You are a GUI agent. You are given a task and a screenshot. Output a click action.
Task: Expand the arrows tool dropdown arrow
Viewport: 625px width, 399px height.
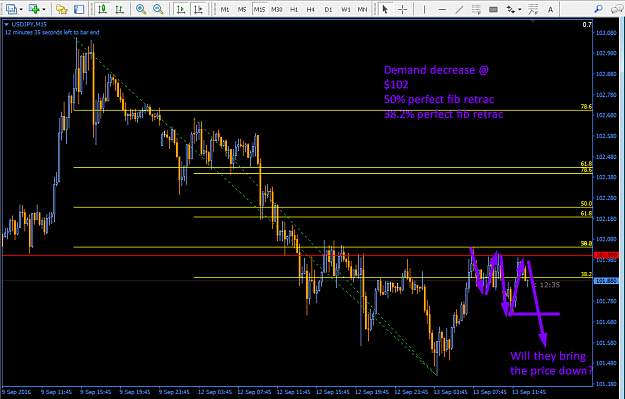click(520, 9)
